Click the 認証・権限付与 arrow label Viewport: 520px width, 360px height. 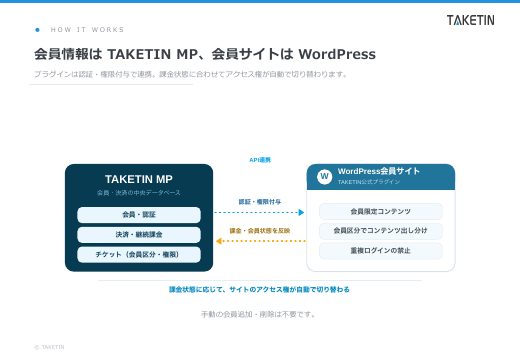260,202
